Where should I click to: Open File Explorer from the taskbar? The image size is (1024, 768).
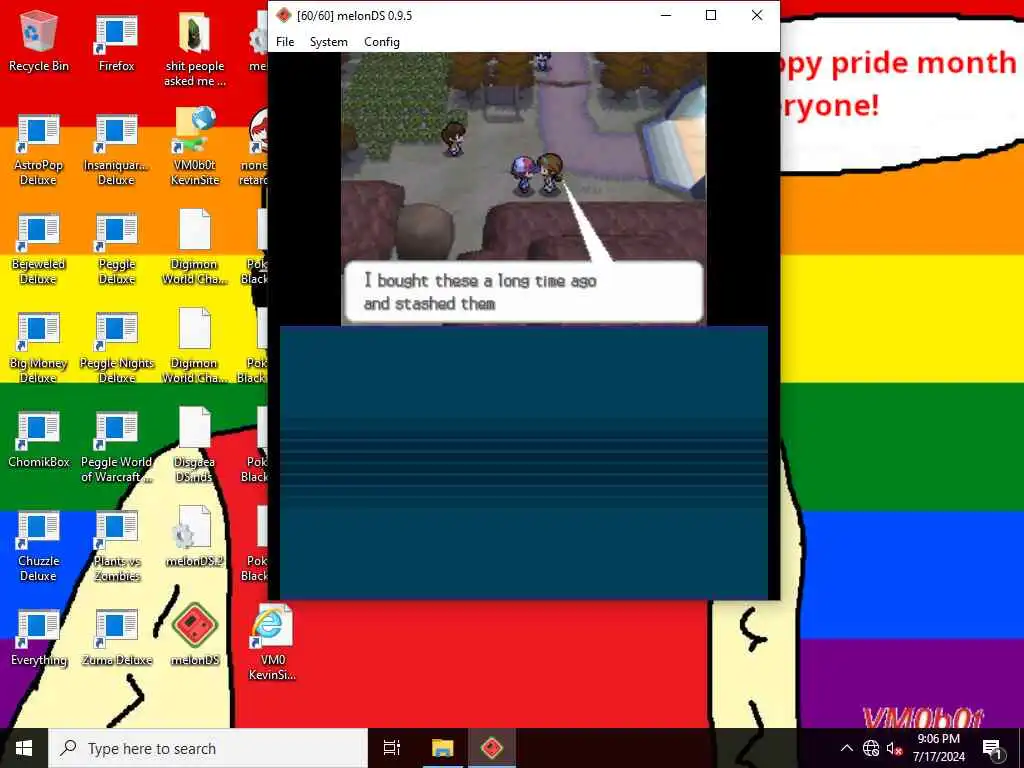pos(442,748)
